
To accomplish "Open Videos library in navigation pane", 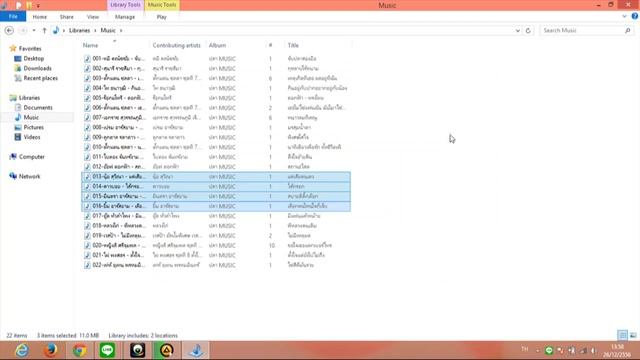I will [31, 137].
